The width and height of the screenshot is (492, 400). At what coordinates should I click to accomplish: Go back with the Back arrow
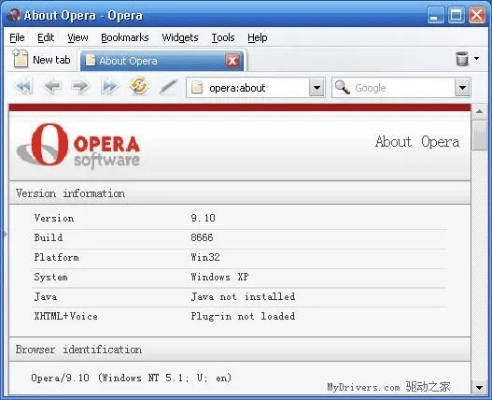[53, 87]
